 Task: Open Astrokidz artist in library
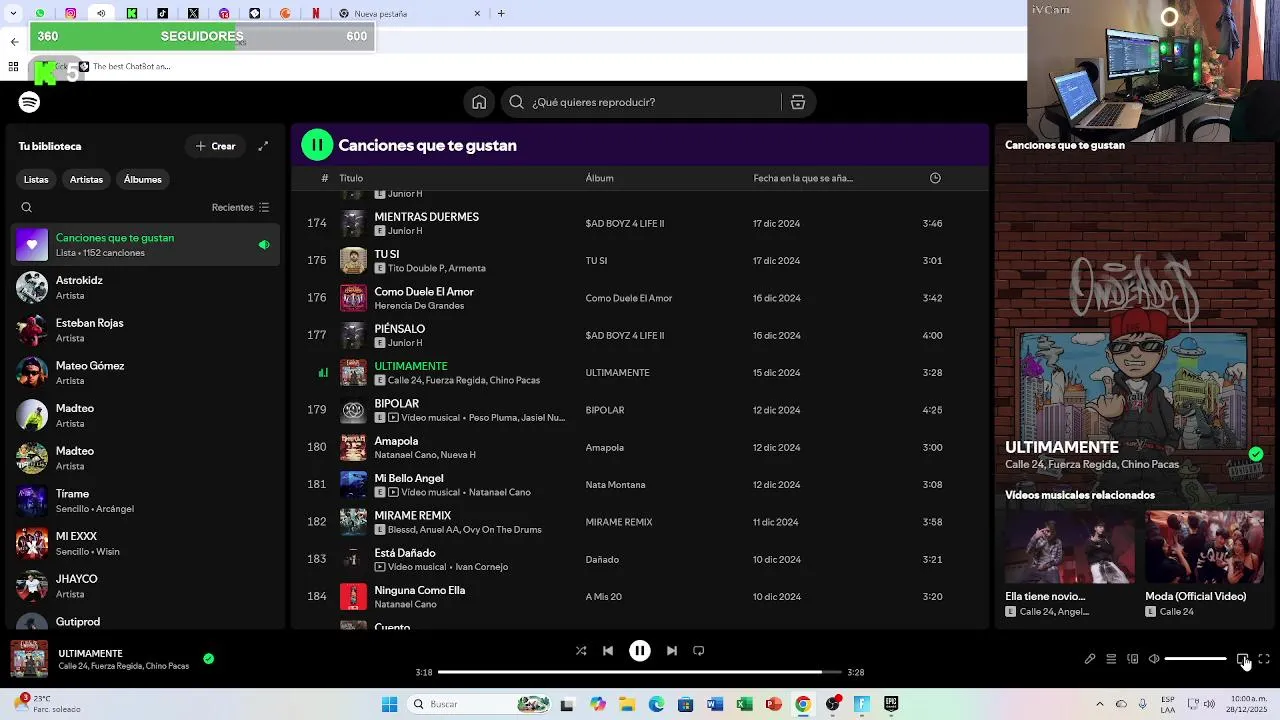point(145,288)
